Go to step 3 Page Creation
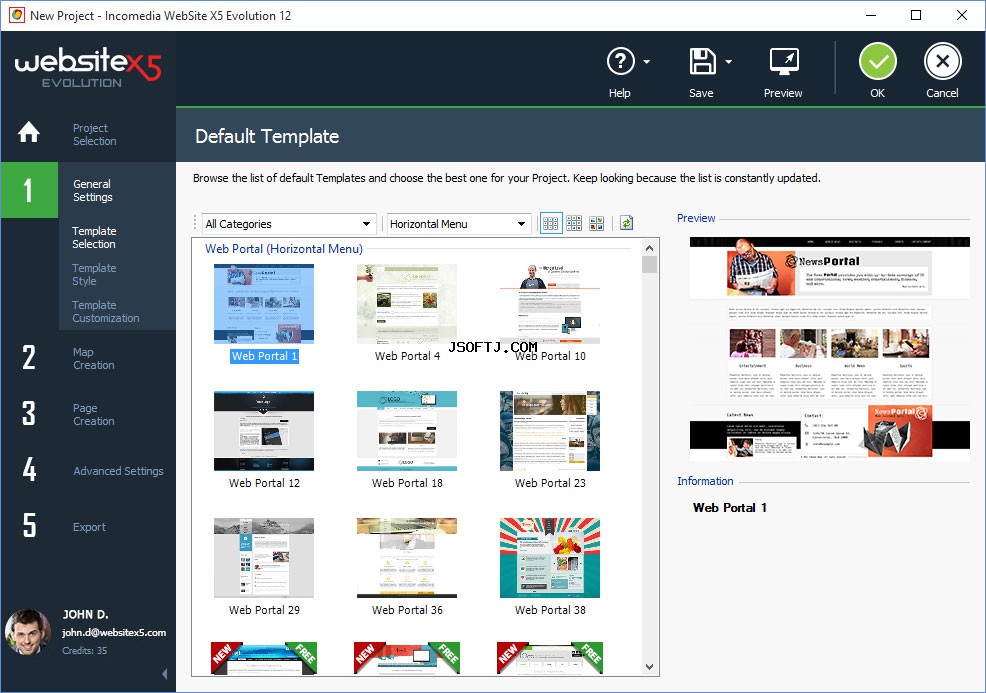Image resolution: width=986 pixels, height=693 pixels. 88,414
